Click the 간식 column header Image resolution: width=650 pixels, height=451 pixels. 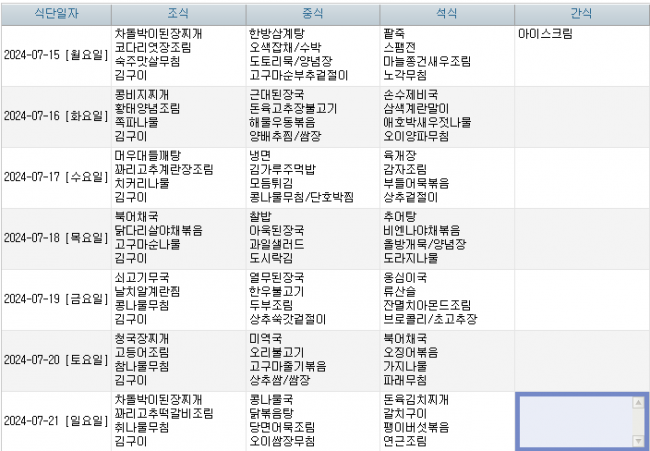coord(581,13)
